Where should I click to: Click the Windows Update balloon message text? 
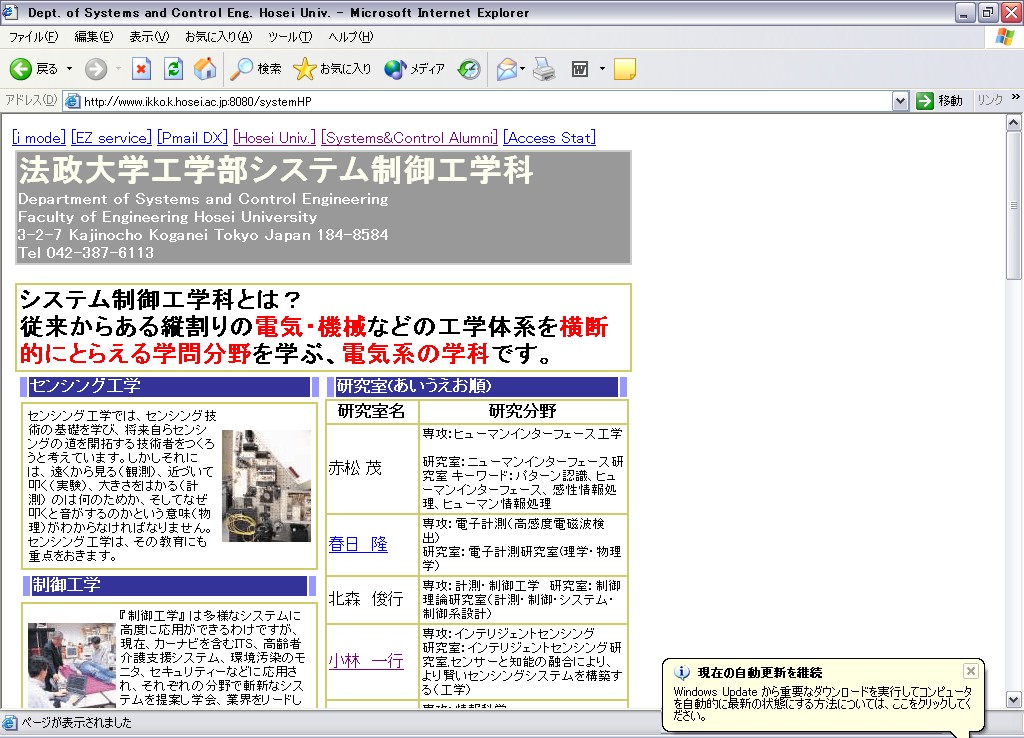coord(822,703)
